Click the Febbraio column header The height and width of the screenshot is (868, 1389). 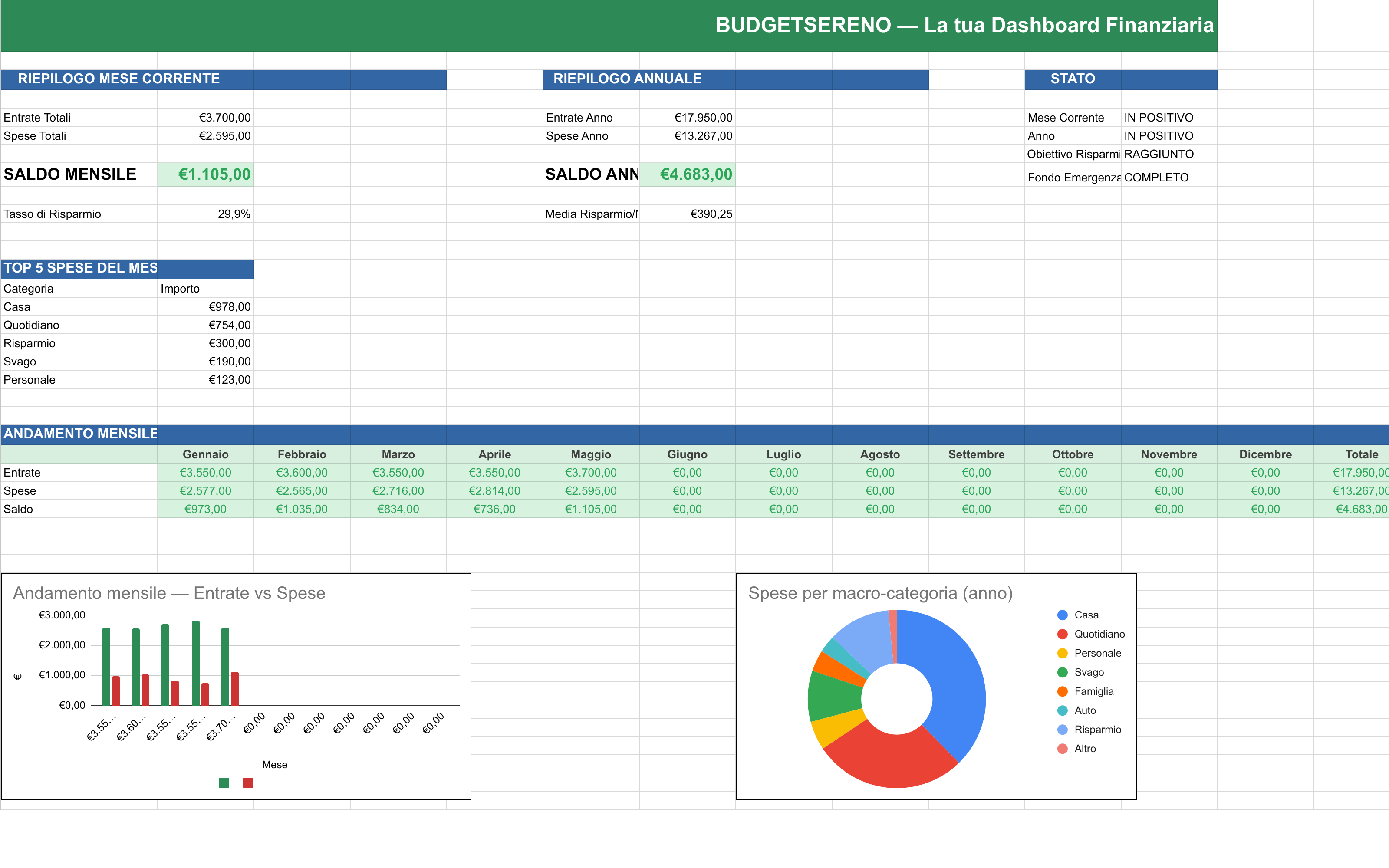(302, 455)
